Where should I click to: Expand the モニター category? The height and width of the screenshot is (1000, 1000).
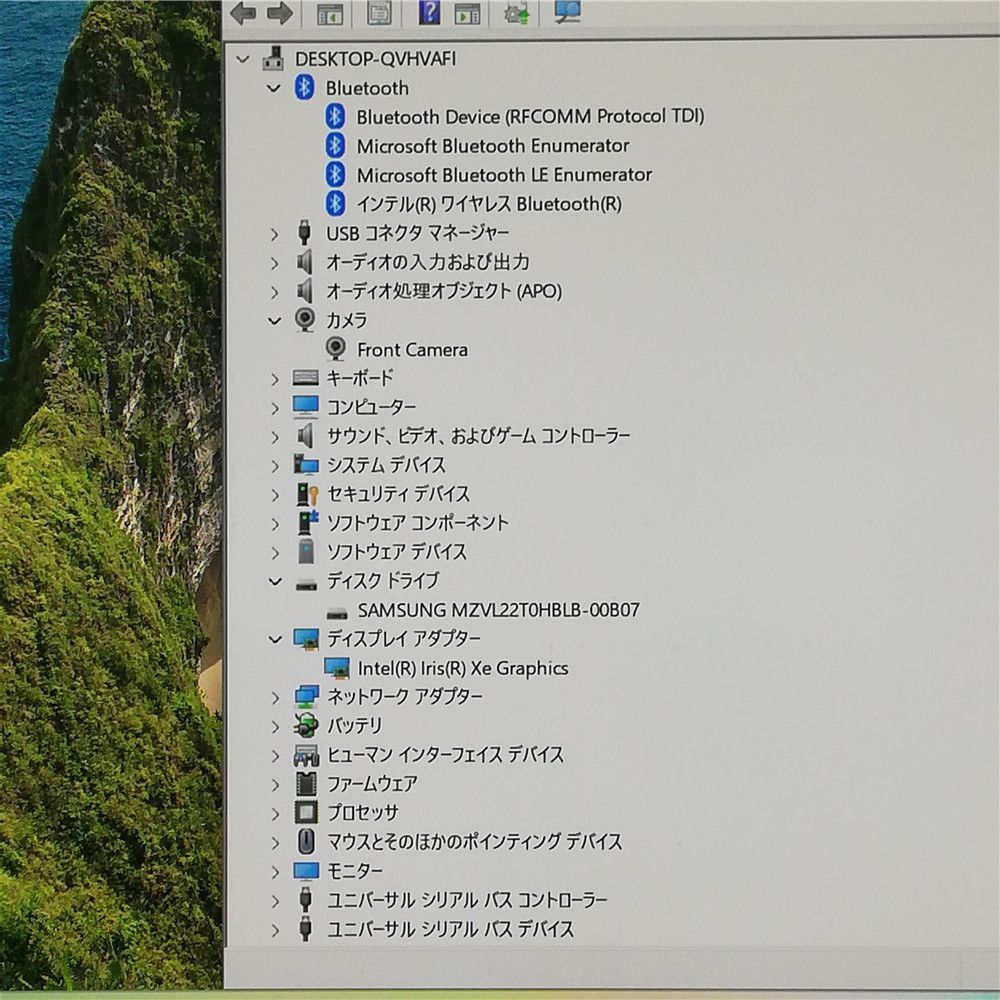275,872
